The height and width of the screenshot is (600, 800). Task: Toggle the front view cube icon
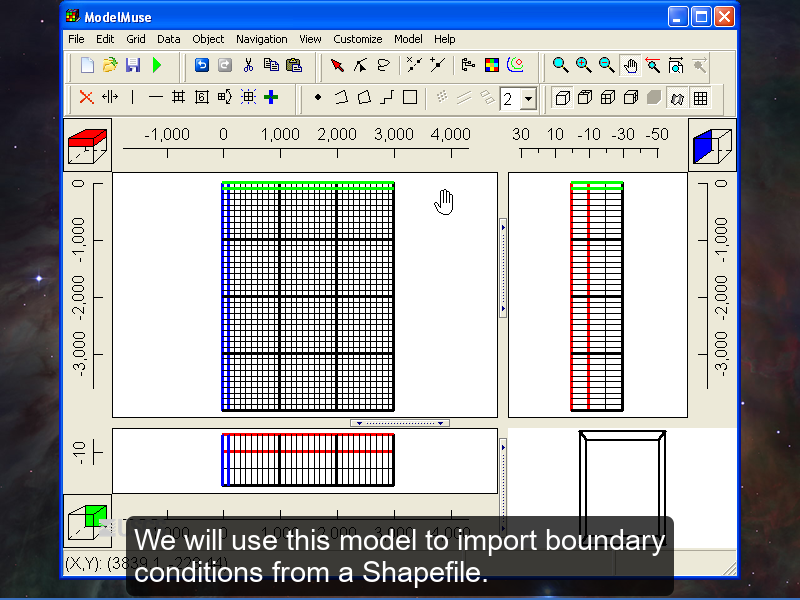[x=585, y=97]
